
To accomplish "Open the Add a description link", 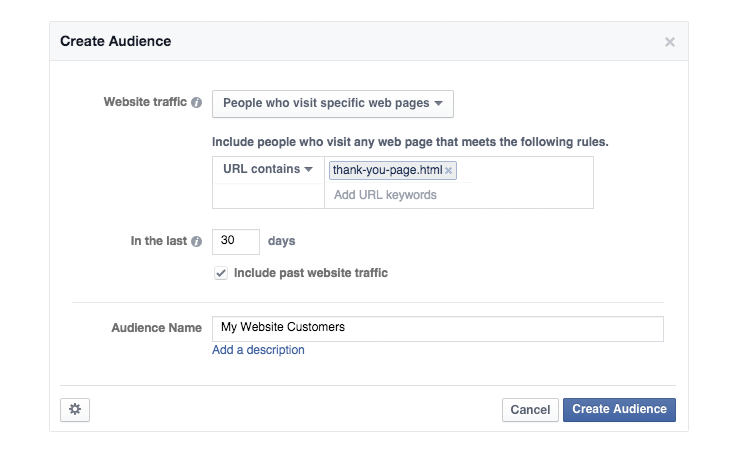I will tap(258, 350).
